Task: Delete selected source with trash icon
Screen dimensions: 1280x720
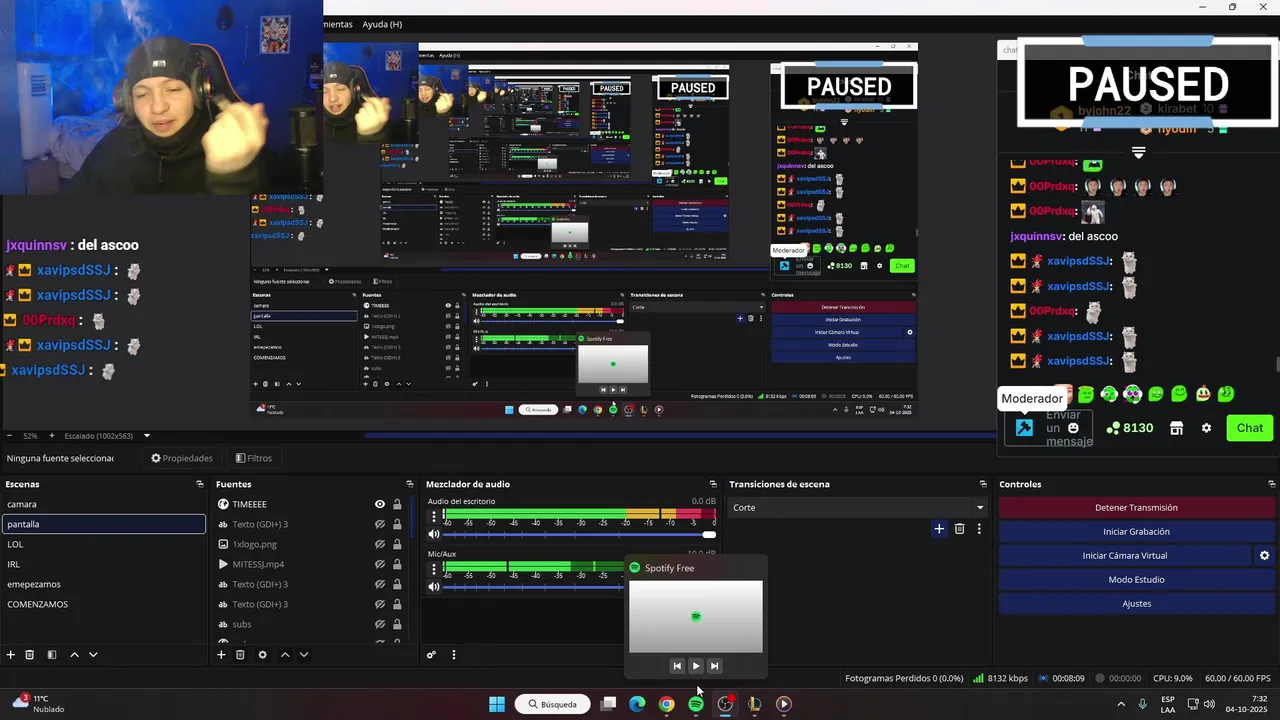Action: click(x=240, y=655)
